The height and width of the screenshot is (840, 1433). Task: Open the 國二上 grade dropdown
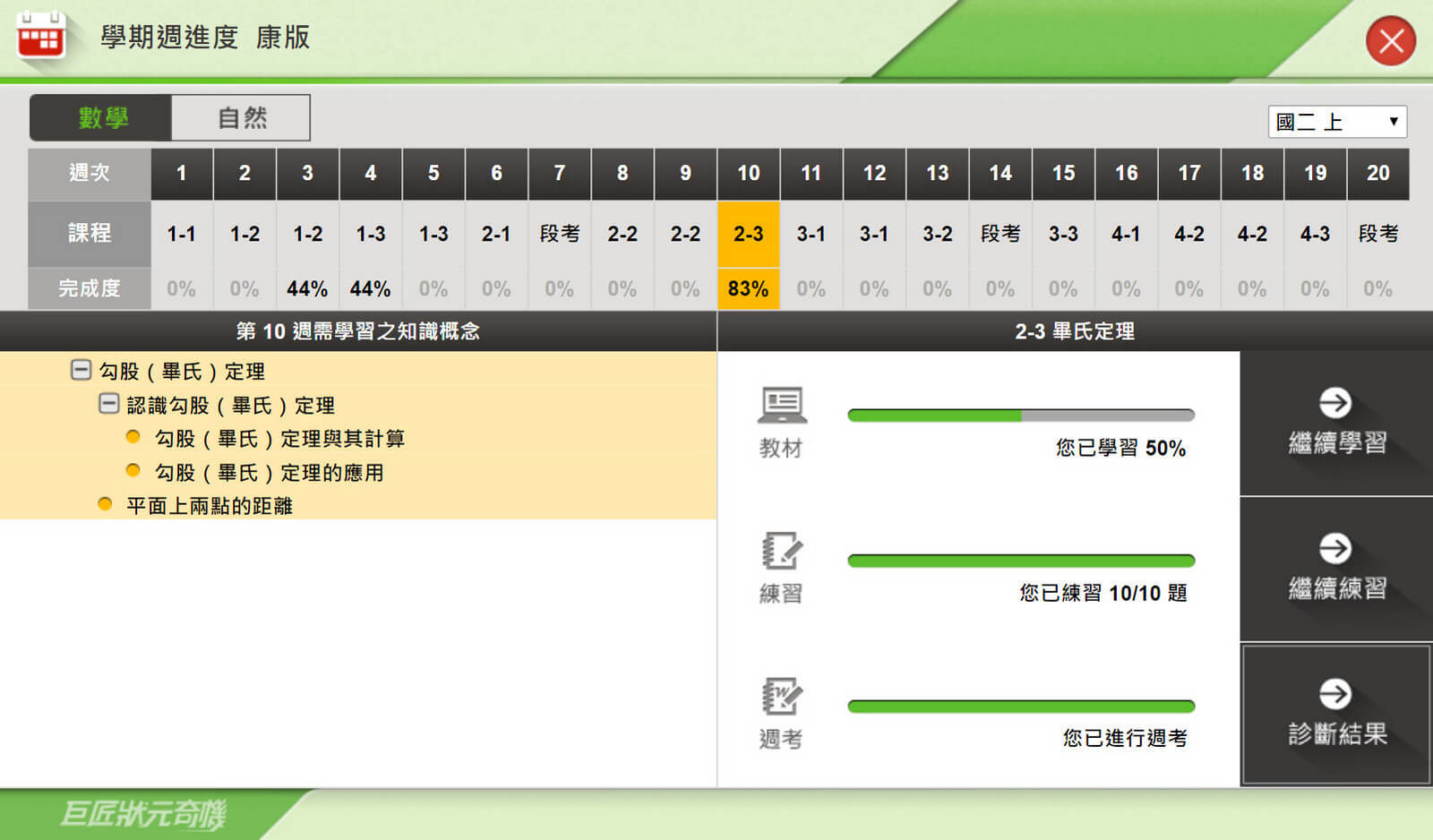(x=1337, y=122)
